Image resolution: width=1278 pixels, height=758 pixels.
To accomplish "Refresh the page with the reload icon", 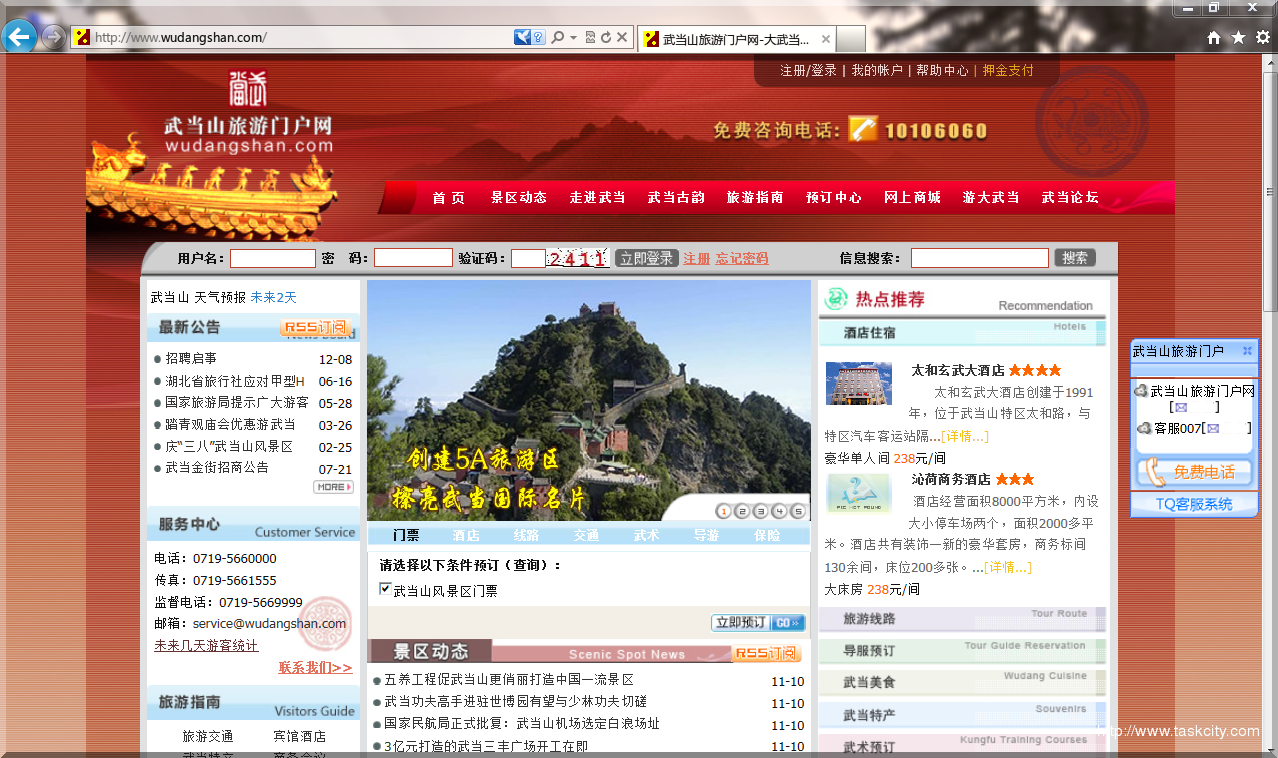I will tap(606, 38).
